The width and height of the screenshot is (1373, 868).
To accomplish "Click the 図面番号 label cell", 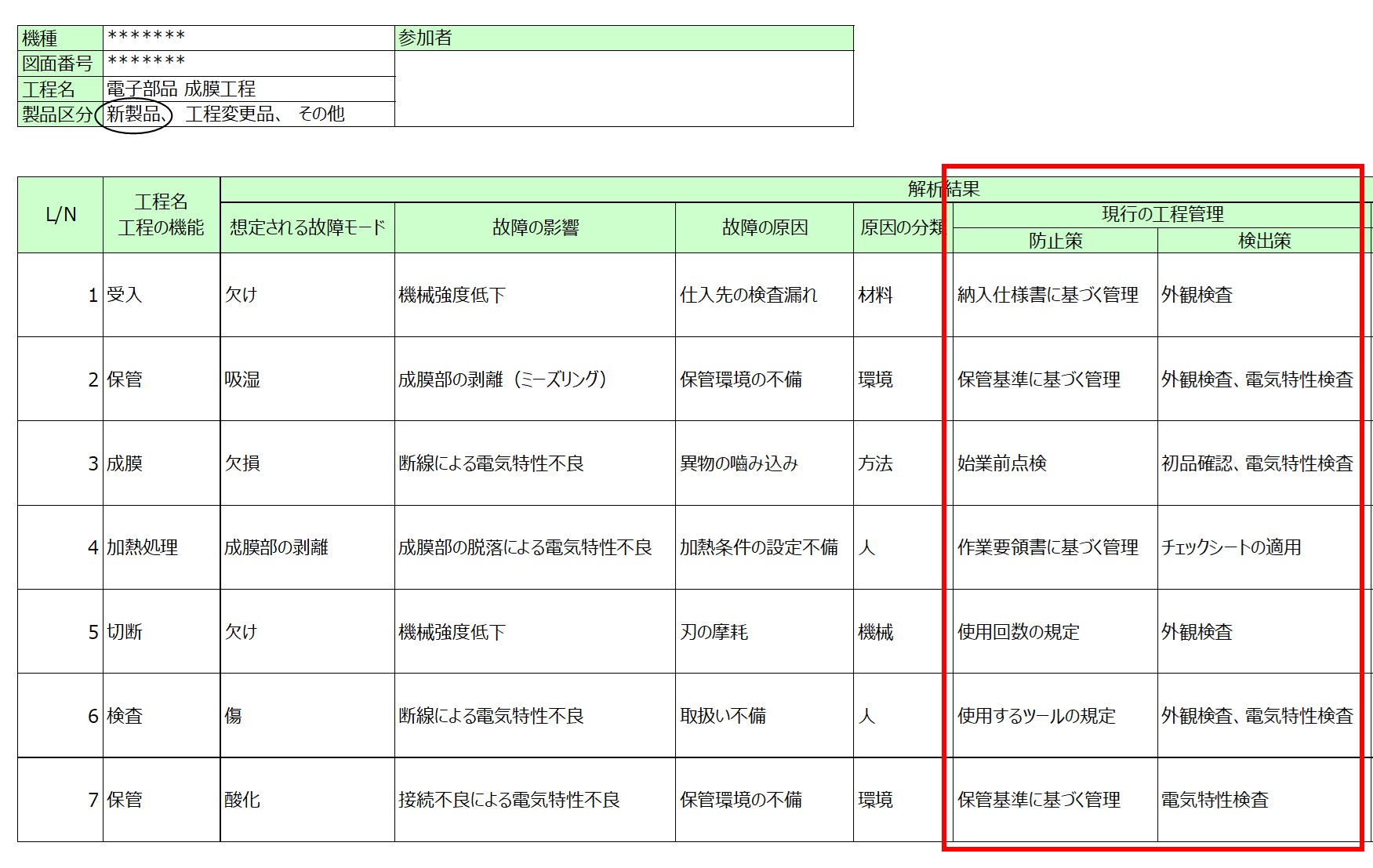I will (x=60, y=64).
